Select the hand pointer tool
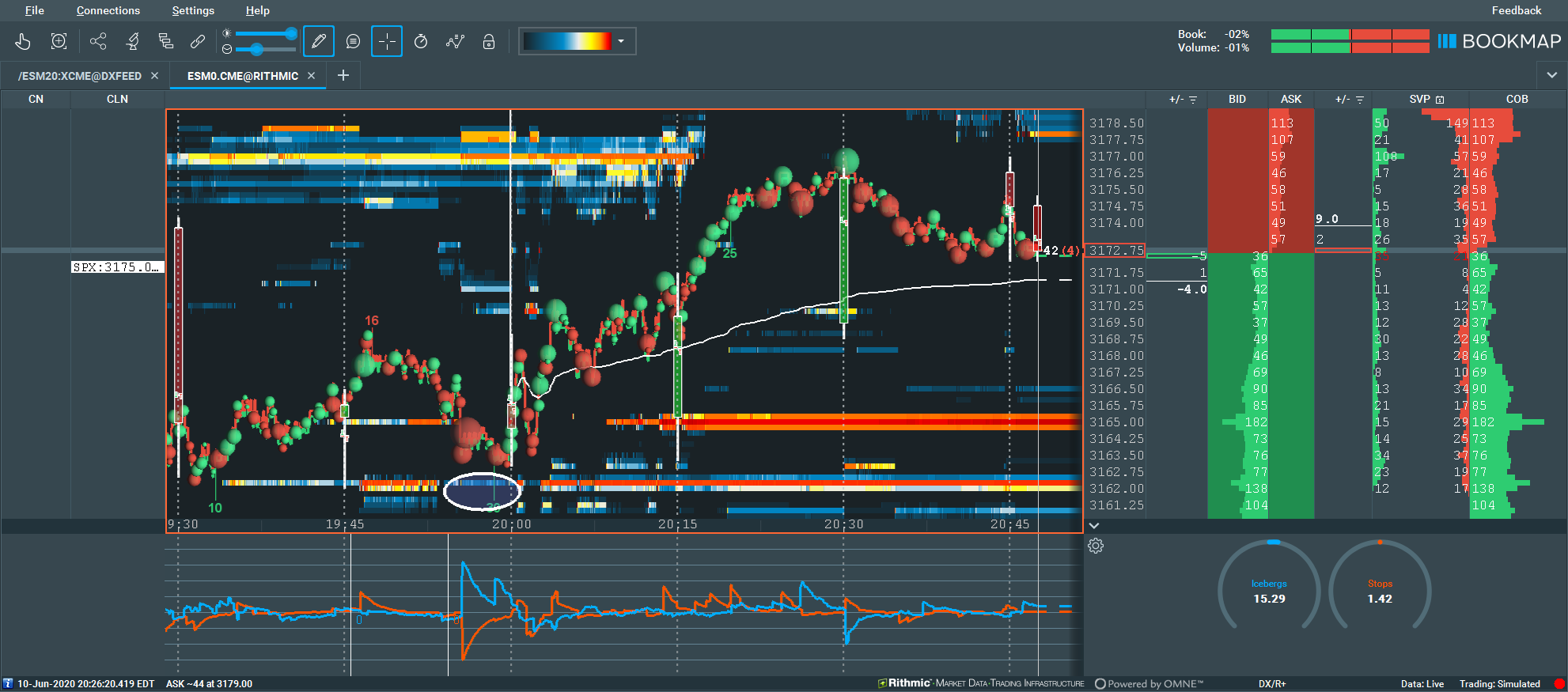 (23, 41)
